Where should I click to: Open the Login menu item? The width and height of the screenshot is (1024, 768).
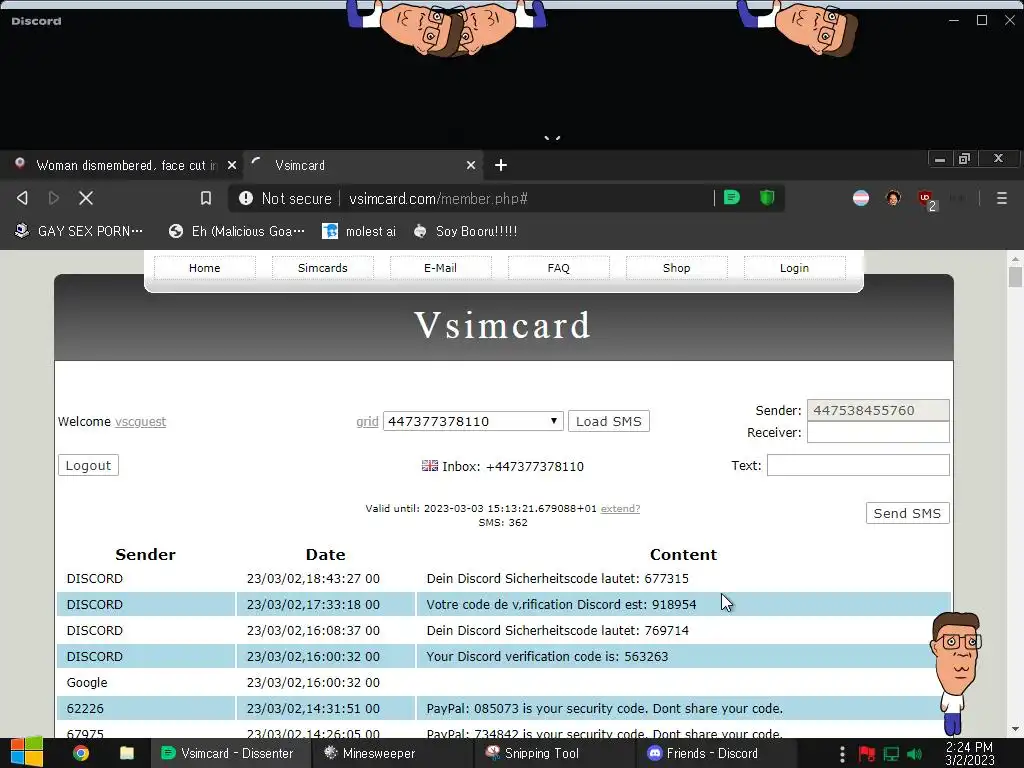click(x=794, y=268)
